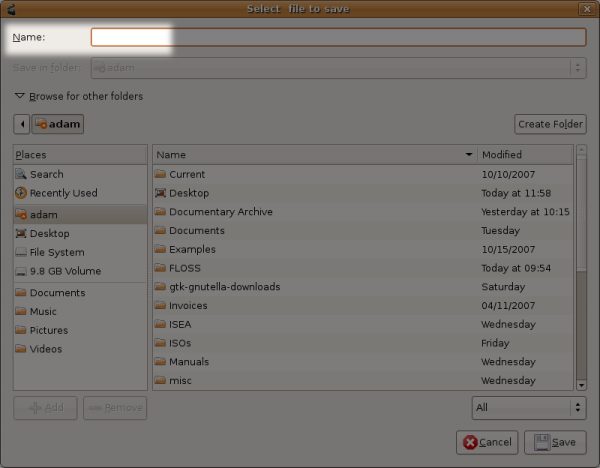Open the Pictures bookmark folder

coord(48,330)
